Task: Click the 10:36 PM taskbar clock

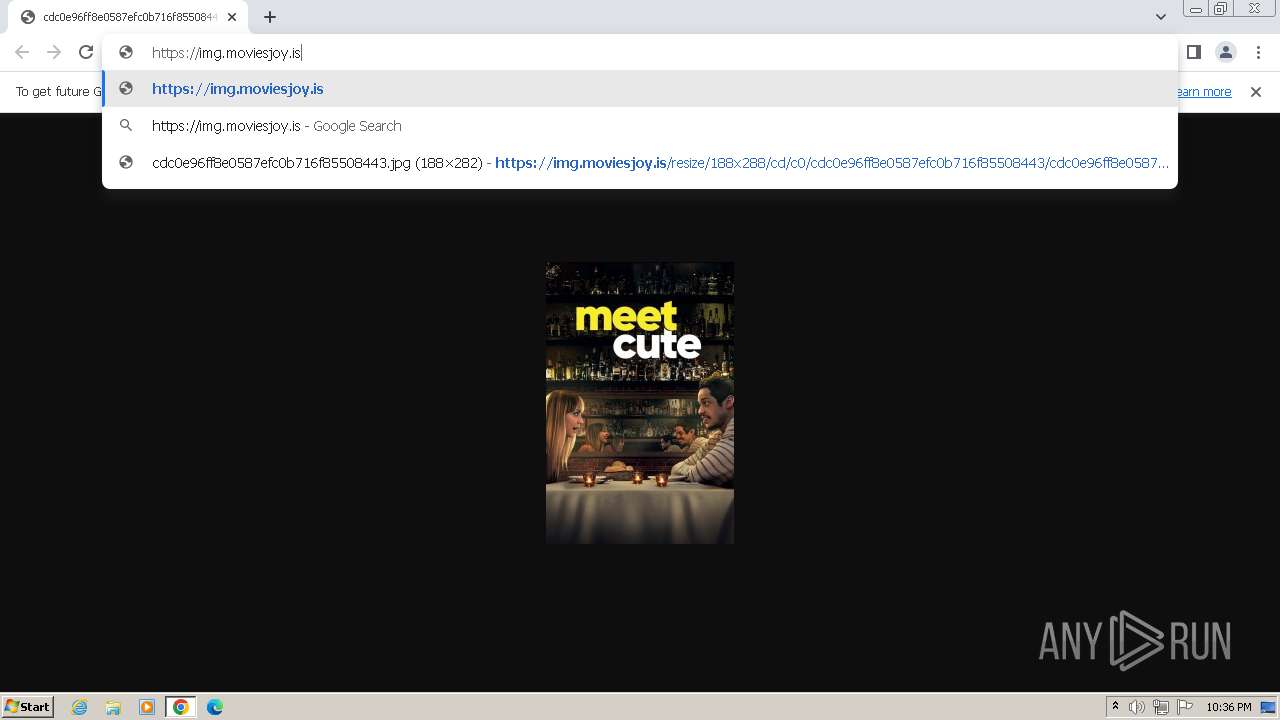Action: point(1229,707)
